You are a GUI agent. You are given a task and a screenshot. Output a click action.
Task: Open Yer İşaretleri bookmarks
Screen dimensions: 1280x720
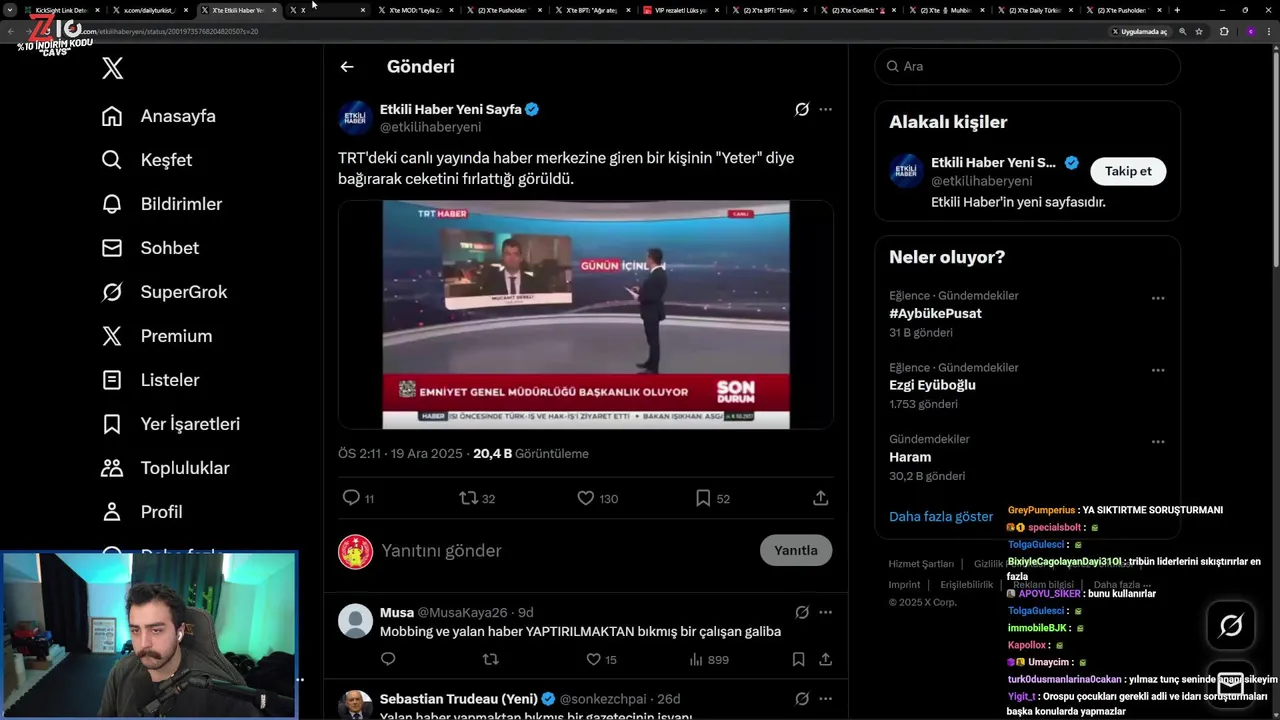coord(171,424)
